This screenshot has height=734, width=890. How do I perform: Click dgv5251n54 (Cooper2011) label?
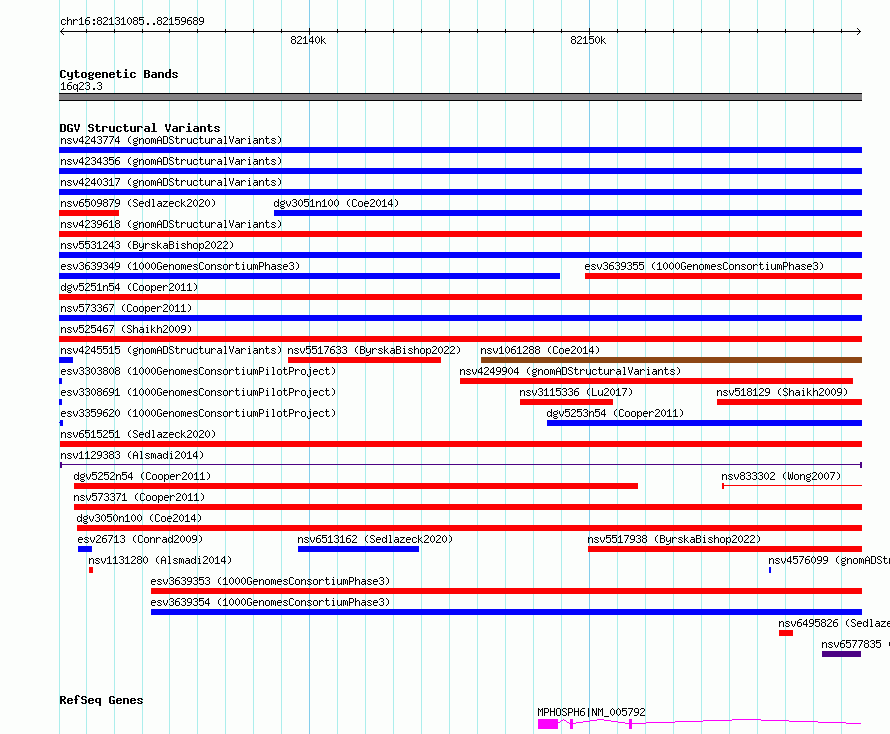point(129,287)
